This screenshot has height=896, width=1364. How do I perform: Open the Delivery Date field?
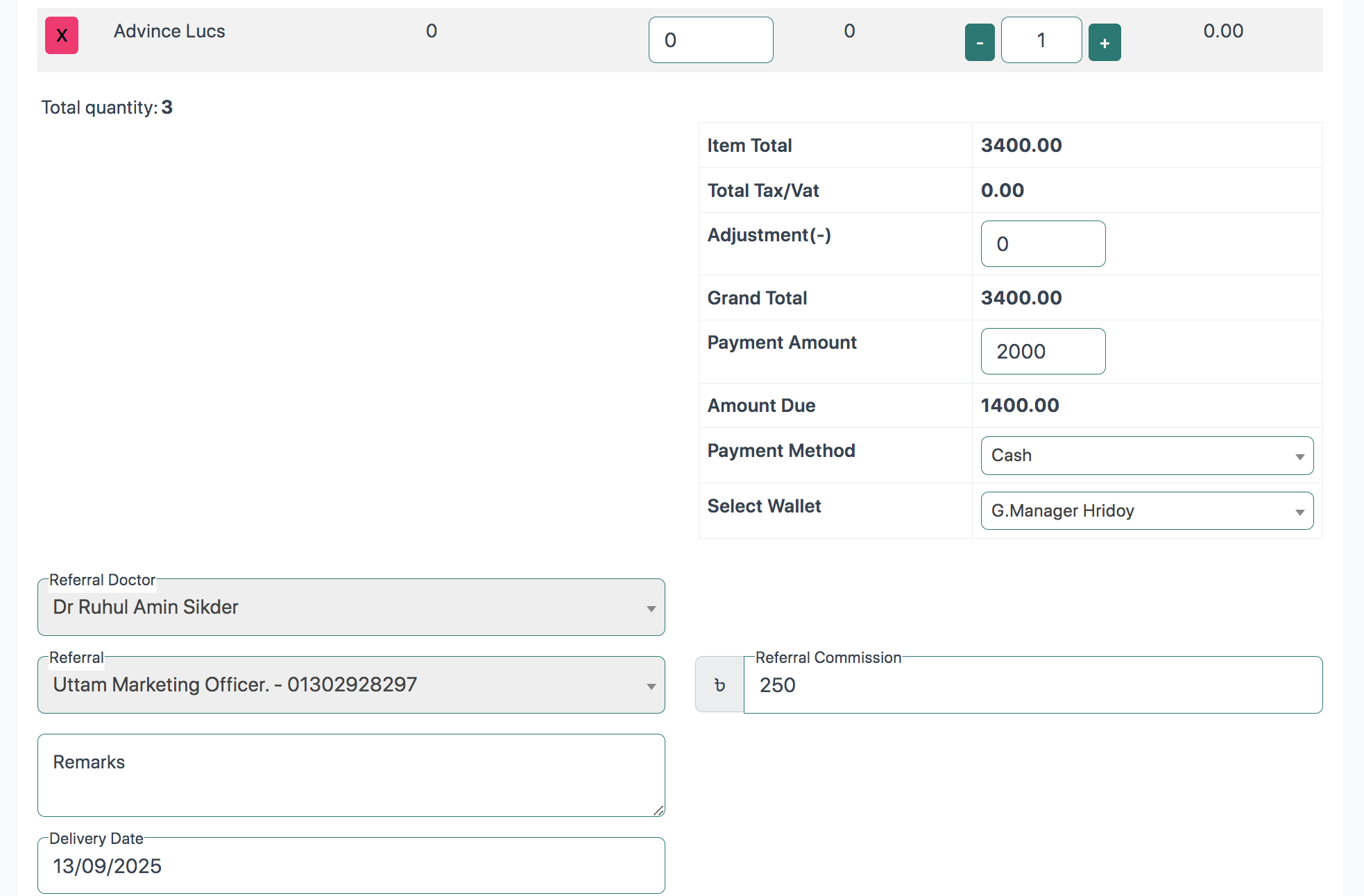pos(350,866)
